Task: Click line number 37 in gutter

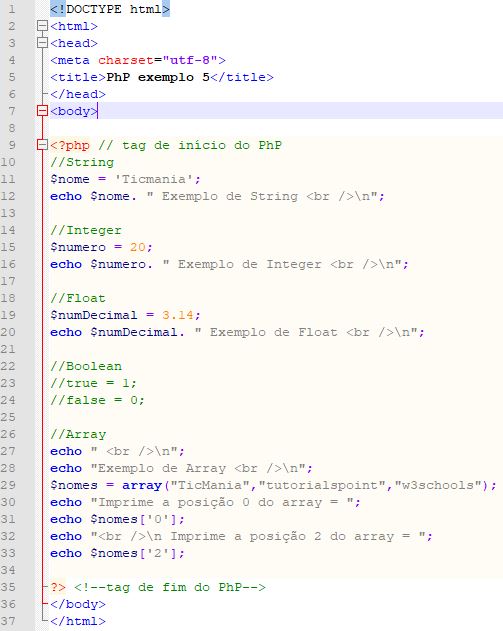Action: (8, 621)
